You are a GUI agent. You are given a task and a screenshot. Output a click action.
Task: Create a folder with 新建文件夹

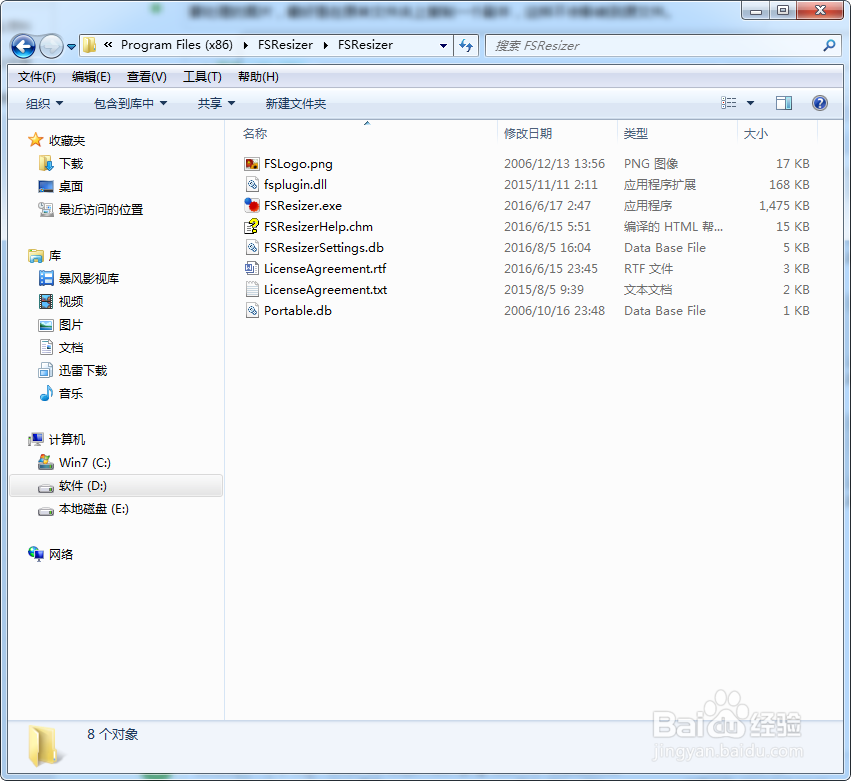click(296, 104)
